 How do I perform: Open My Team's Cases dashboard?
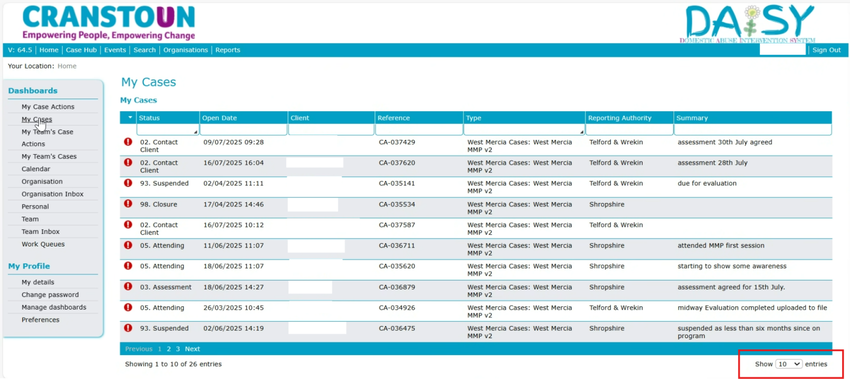pos(49,156)
